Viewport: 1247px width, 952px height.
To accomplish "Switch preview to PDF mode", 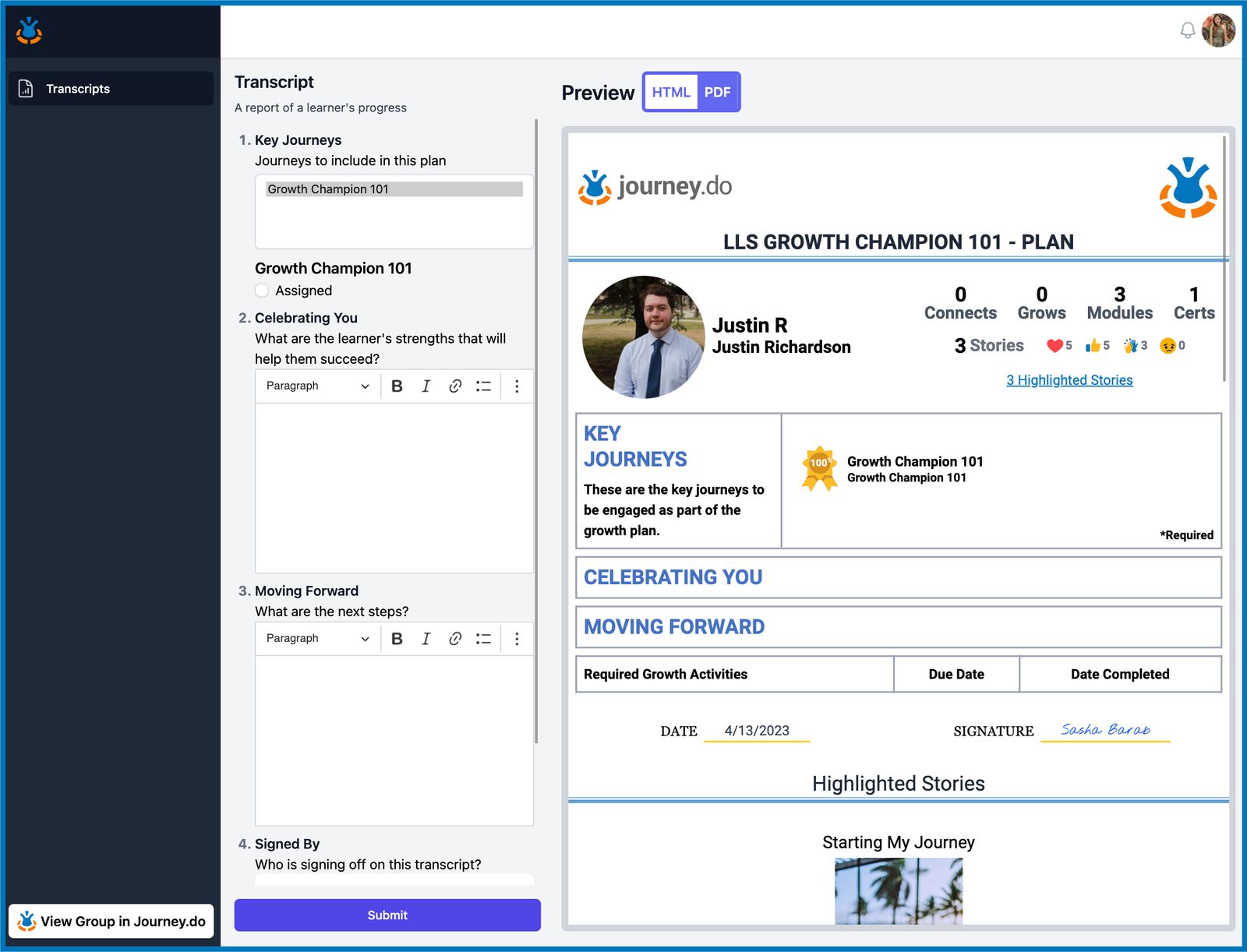I will (x=717, y=92).
